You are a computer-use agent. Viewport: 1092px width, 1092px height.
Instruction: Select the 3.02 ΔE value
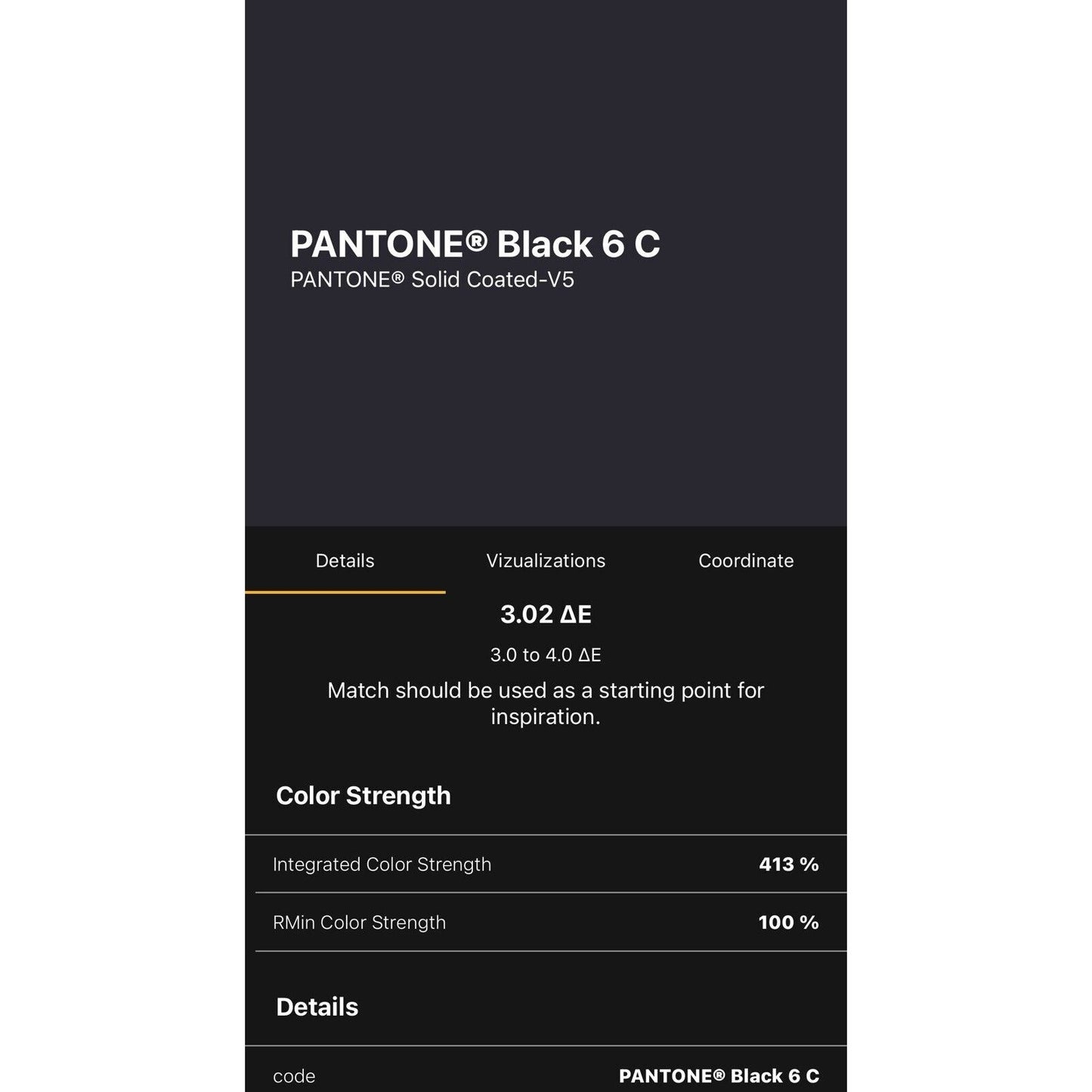[546, 614]
